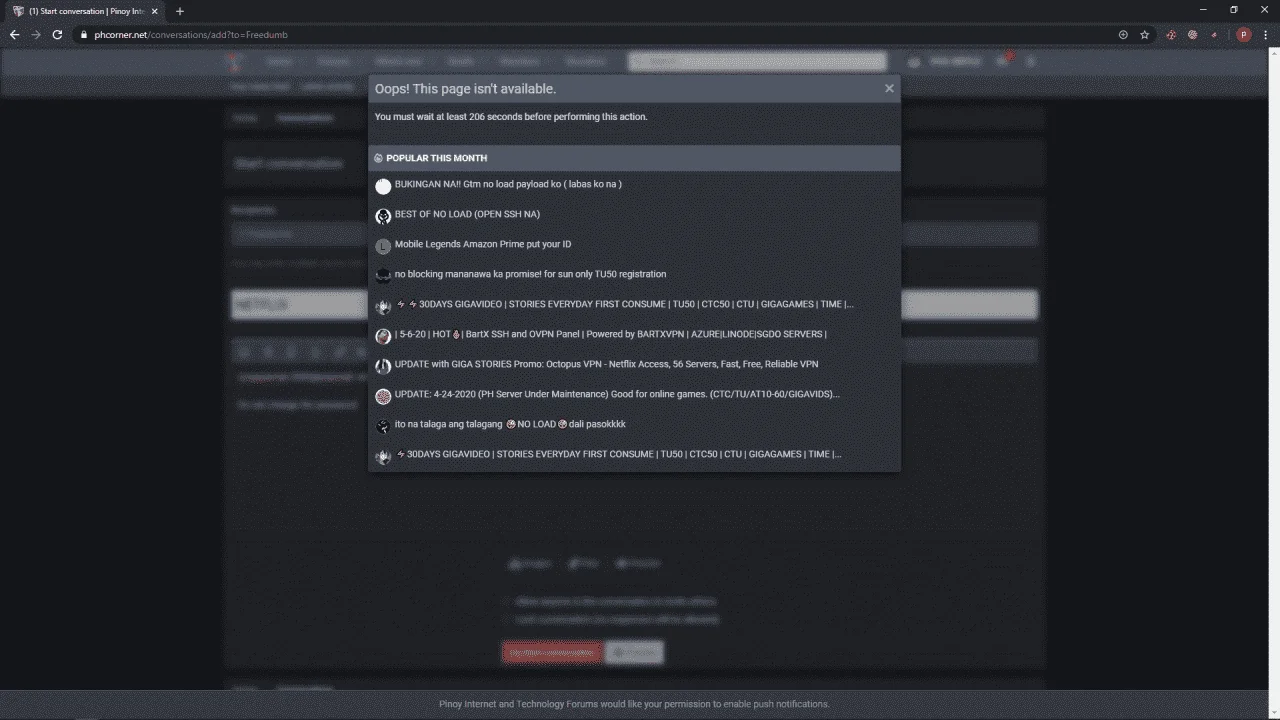Close the 'Start conversation' browser tab
The image size is (1280, 720).
(155, 11)
